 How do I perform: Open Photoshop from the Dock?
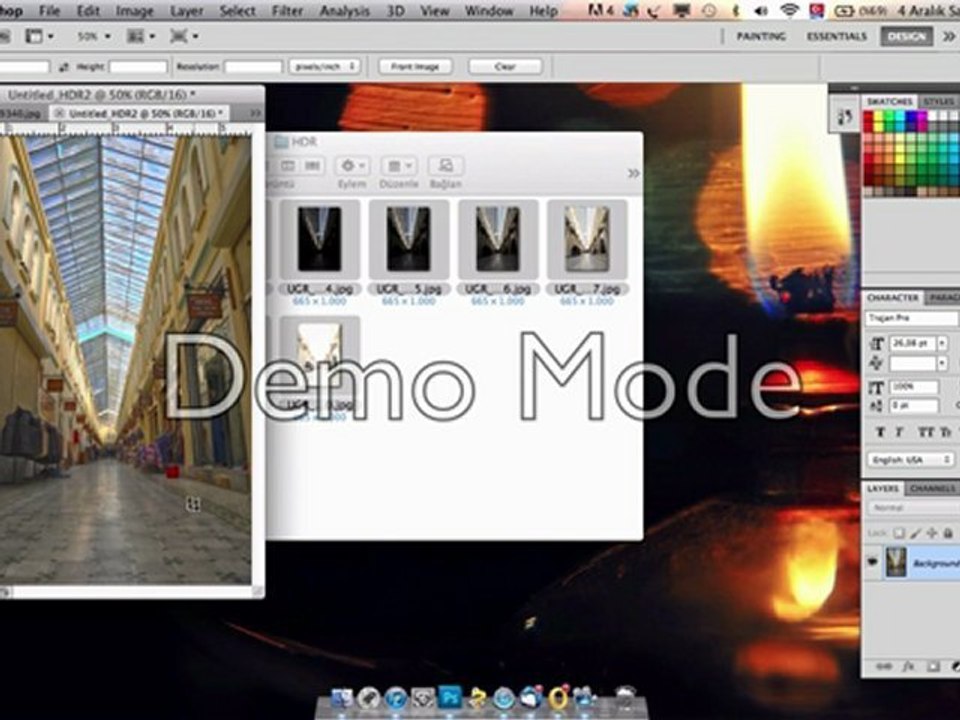click(449, 697)
